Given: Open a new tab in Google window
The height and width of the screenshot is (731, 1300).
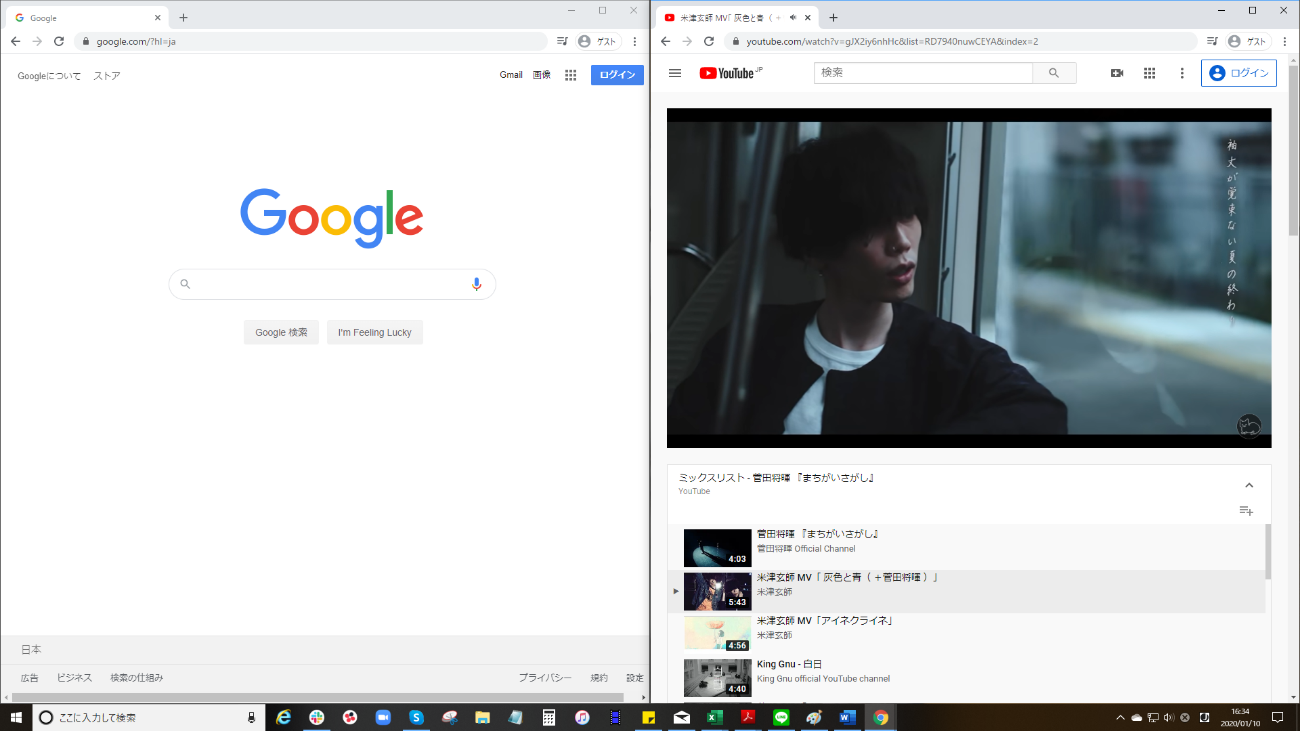Looking at the screenshot, I should pos(183,17).
